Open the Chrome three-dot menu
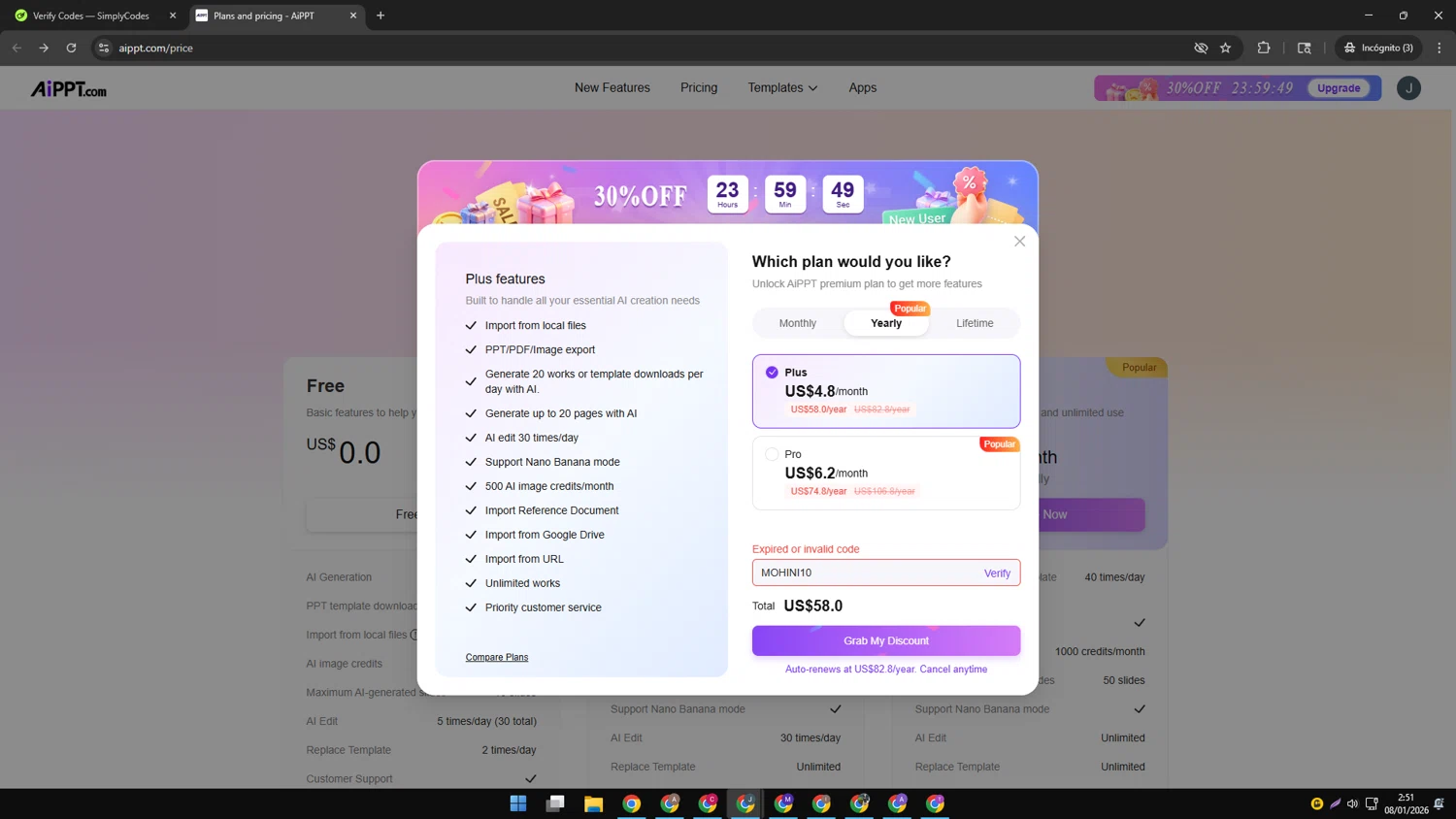The width and height of the screenshot is (1456, 819). pos(1439,48)
